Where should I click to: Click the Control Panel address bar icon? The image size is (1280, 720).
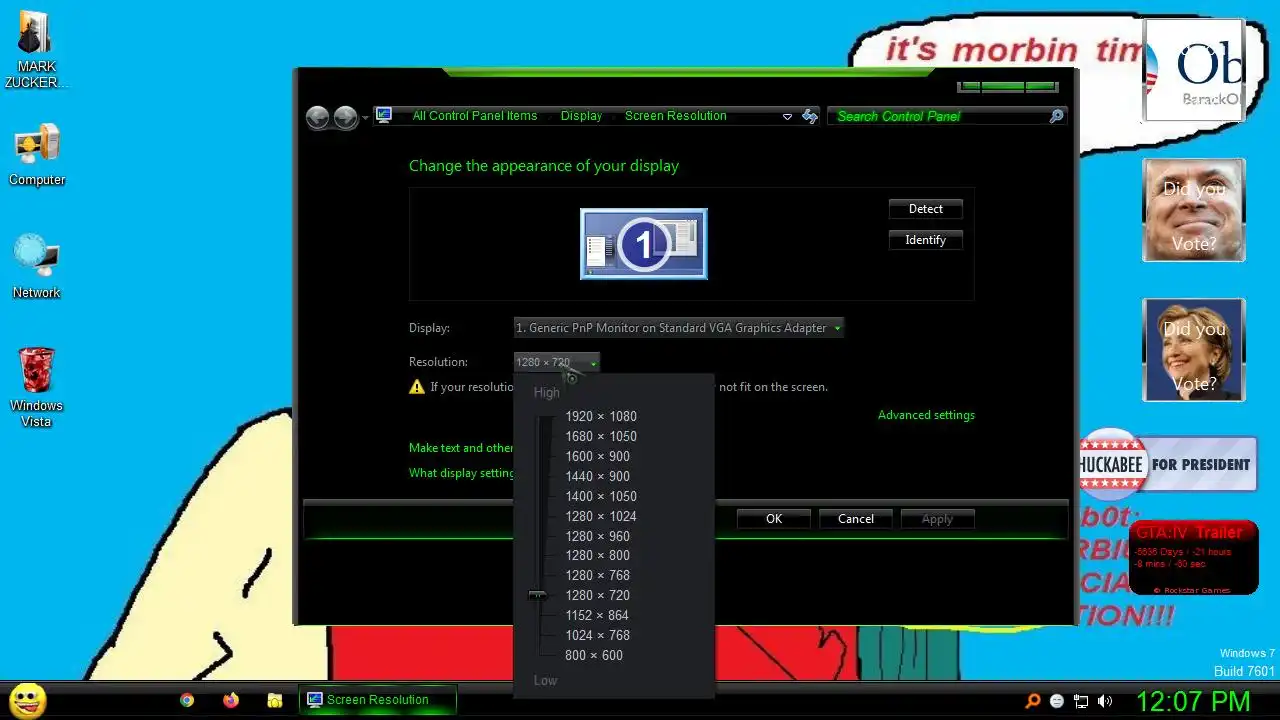tap(384, 116)
